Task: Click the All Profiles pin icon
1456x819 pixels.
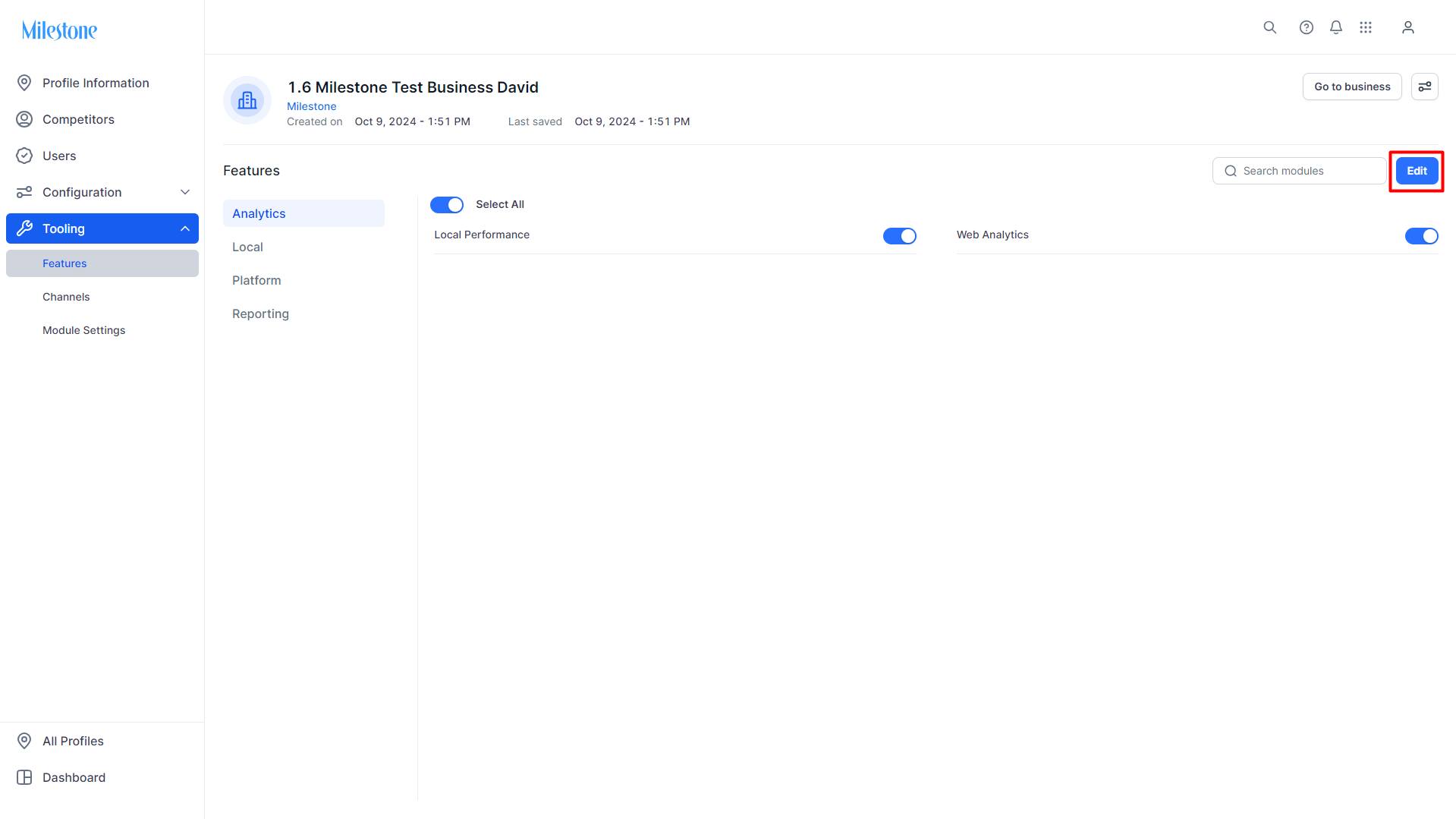Action: (x=24, y=741)
